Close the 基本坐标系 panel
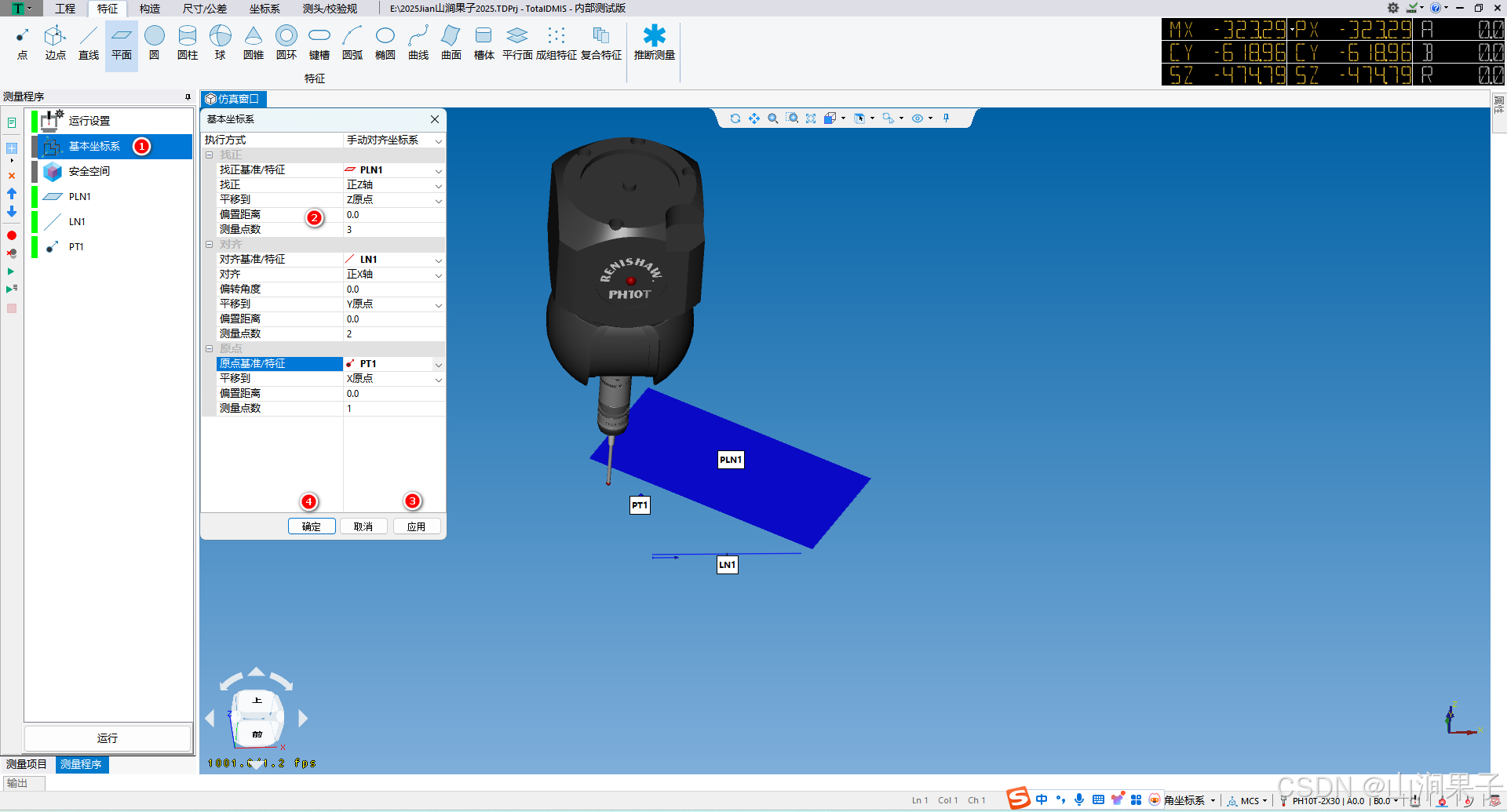This screenshot has width=1507, height=812. pos(435,119)
